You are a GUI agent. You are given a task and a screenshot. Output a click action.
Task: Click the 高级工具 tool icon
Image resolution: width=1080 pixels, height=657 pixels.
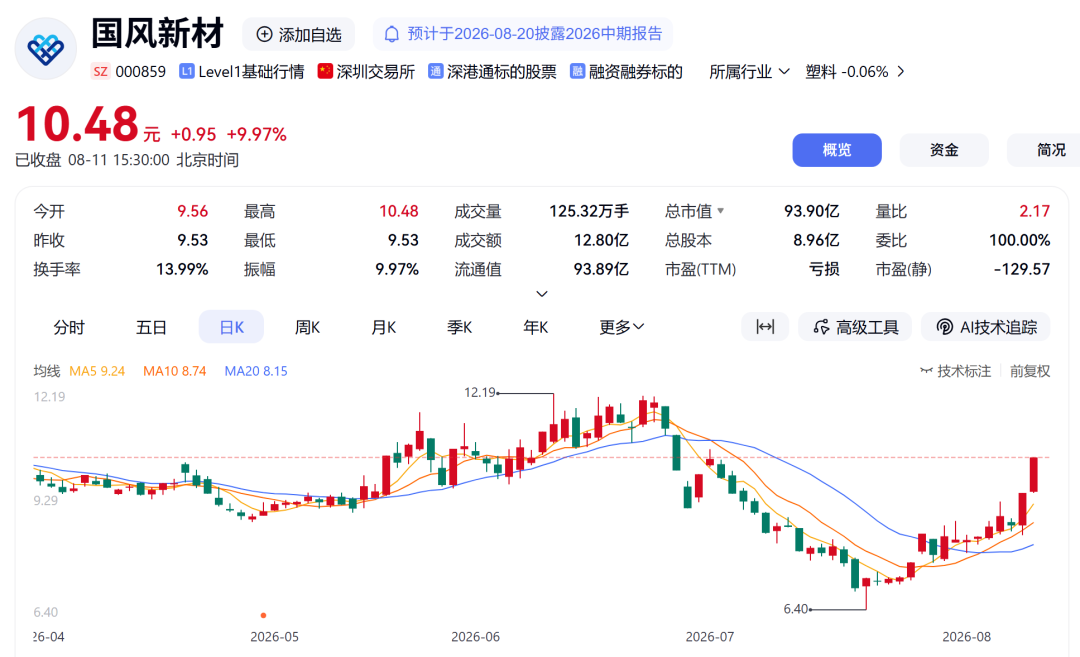tap(821, 327)
